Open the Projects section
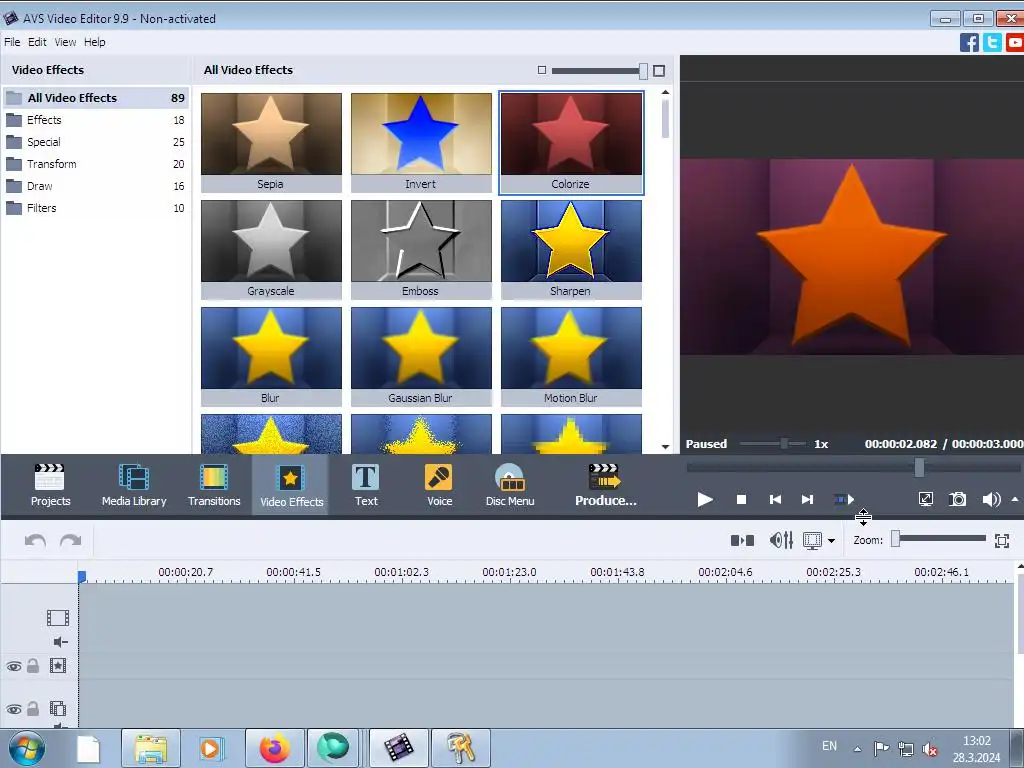The width and height of the screenshot is (1024, 768). point(50,485)
